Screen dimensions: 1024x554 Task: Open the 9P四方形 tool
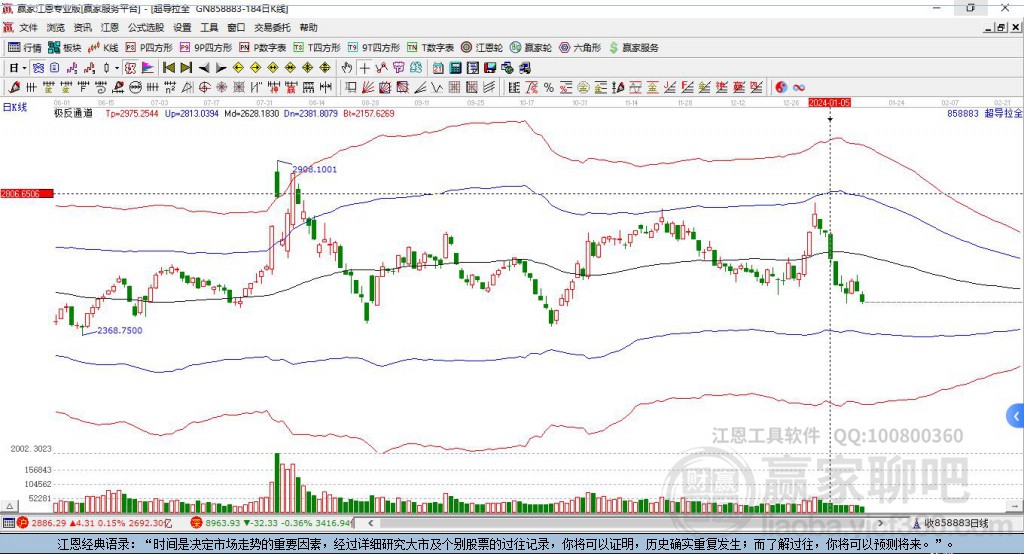pos(206,48)
